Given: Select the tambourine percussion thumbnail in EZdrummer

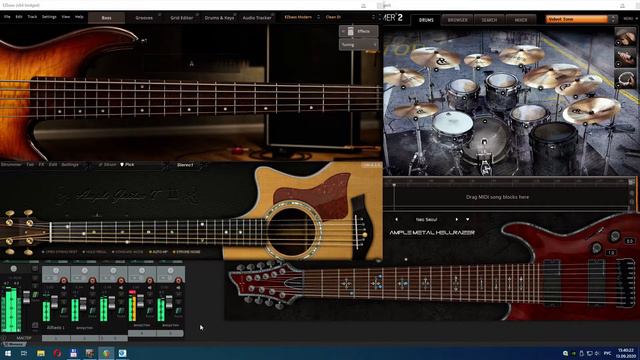Looking at the screenshot, I should pyautogui.click(x=625, y=79).
